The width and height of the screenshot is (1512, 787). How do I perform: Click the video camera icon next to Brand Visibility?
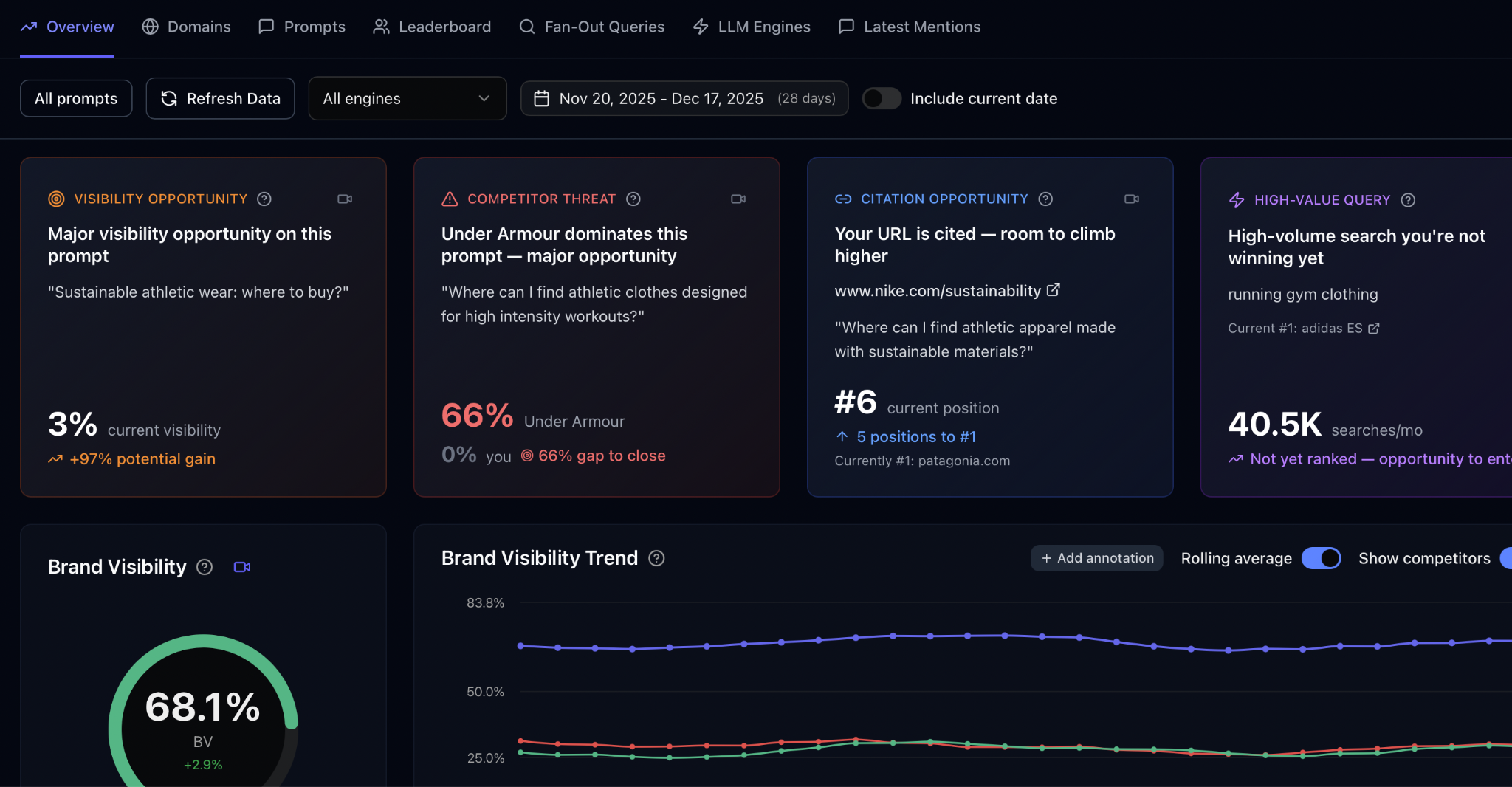pos(241,567)
